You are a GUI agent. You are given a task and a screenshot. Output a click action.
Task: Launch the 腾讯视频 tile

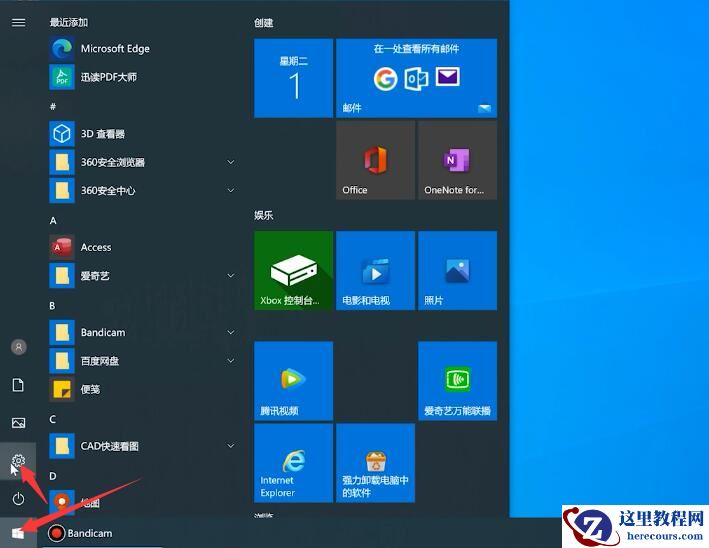tap(293, 381)
